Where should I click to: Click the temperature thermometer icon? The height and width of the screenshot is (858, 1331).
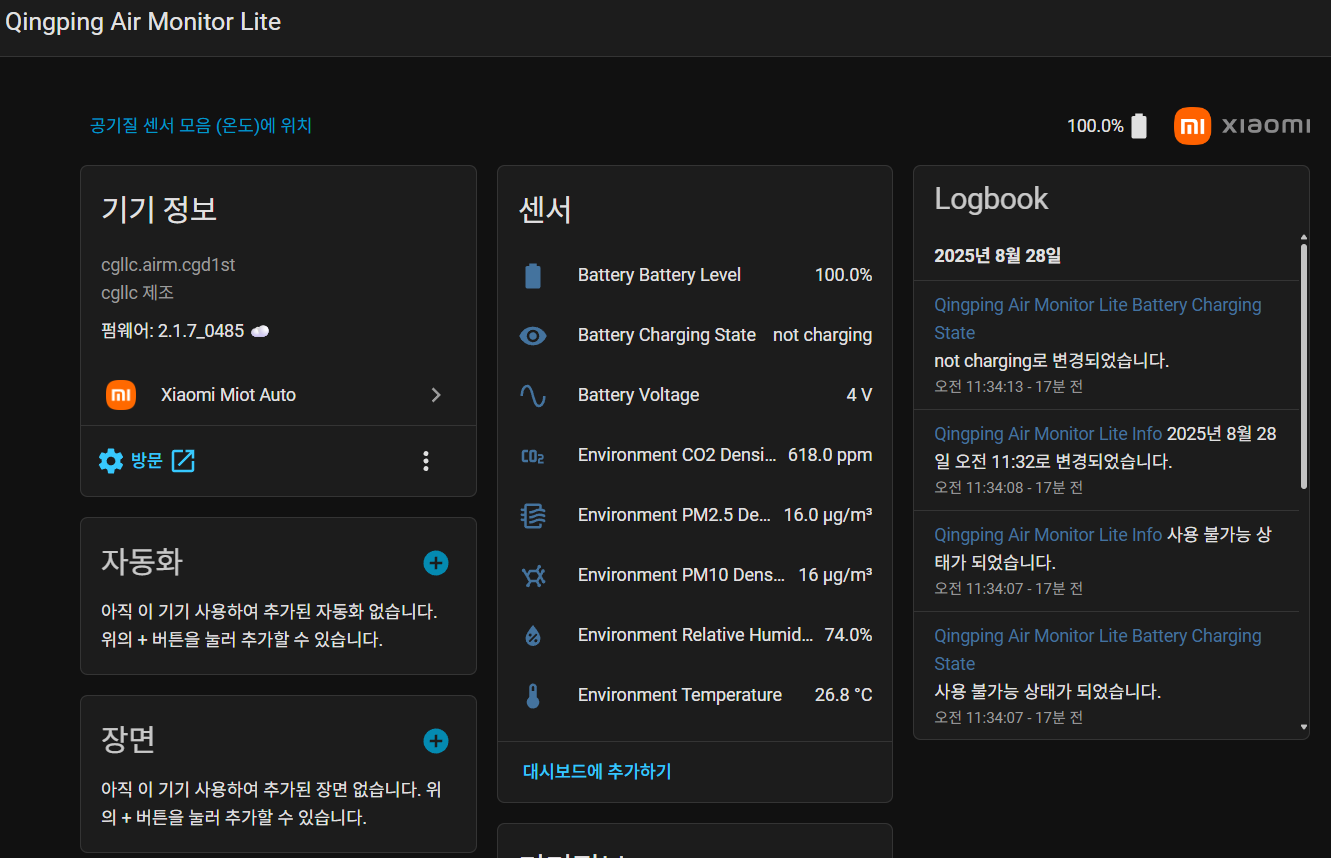coord(533,696)
